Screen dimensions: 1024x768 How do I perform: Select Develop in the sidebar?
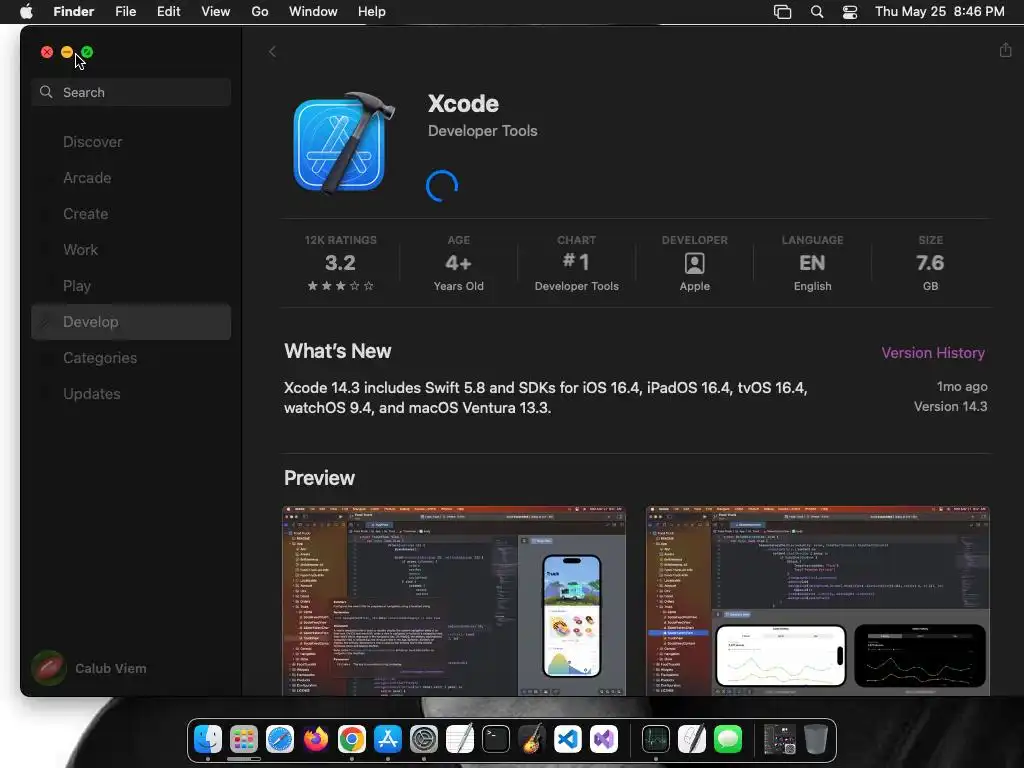[x=131, y=321]
